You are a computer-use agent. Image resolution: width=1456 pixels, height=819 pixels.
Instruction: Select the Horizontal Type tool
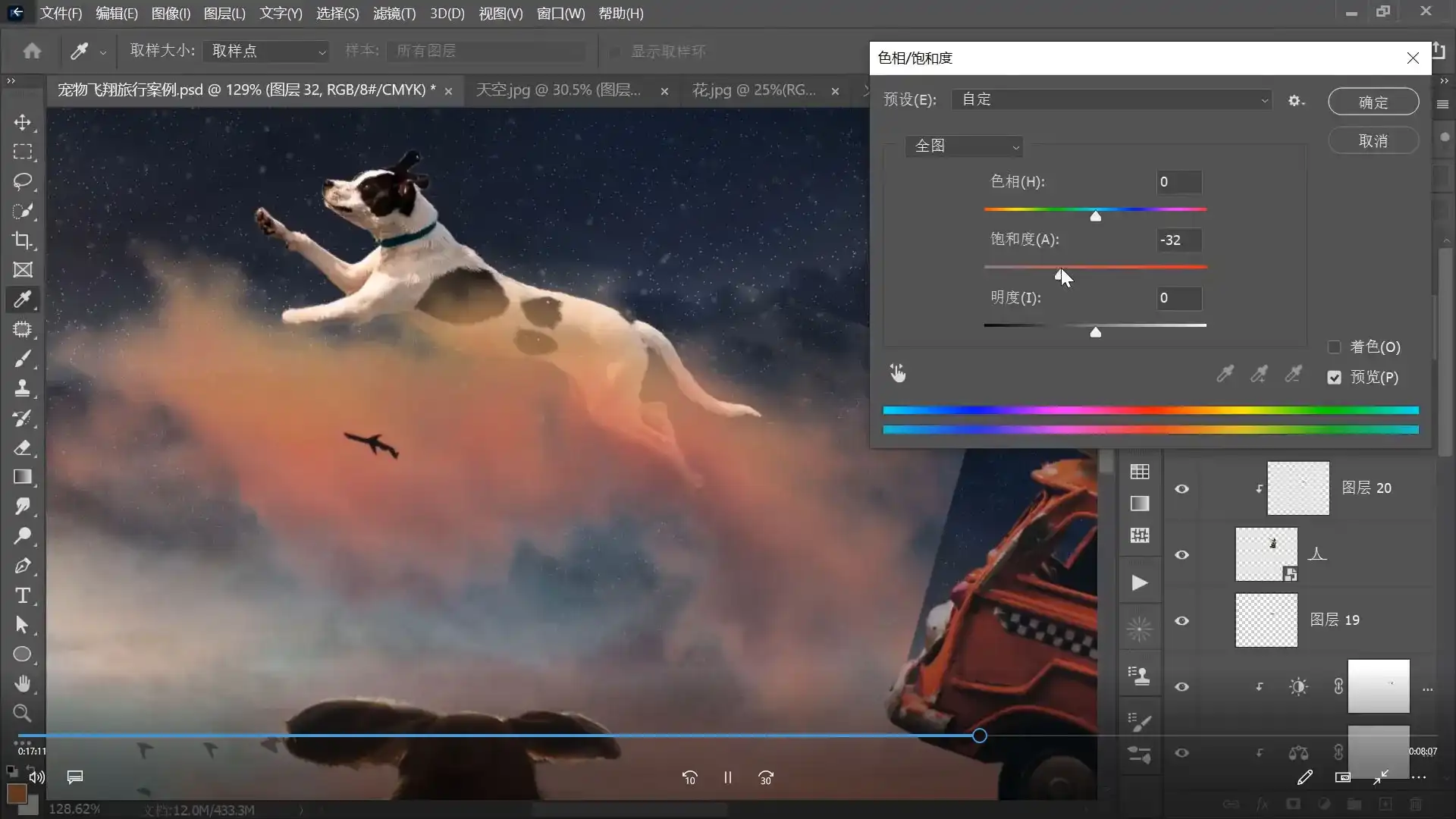(x=23, y=595)
